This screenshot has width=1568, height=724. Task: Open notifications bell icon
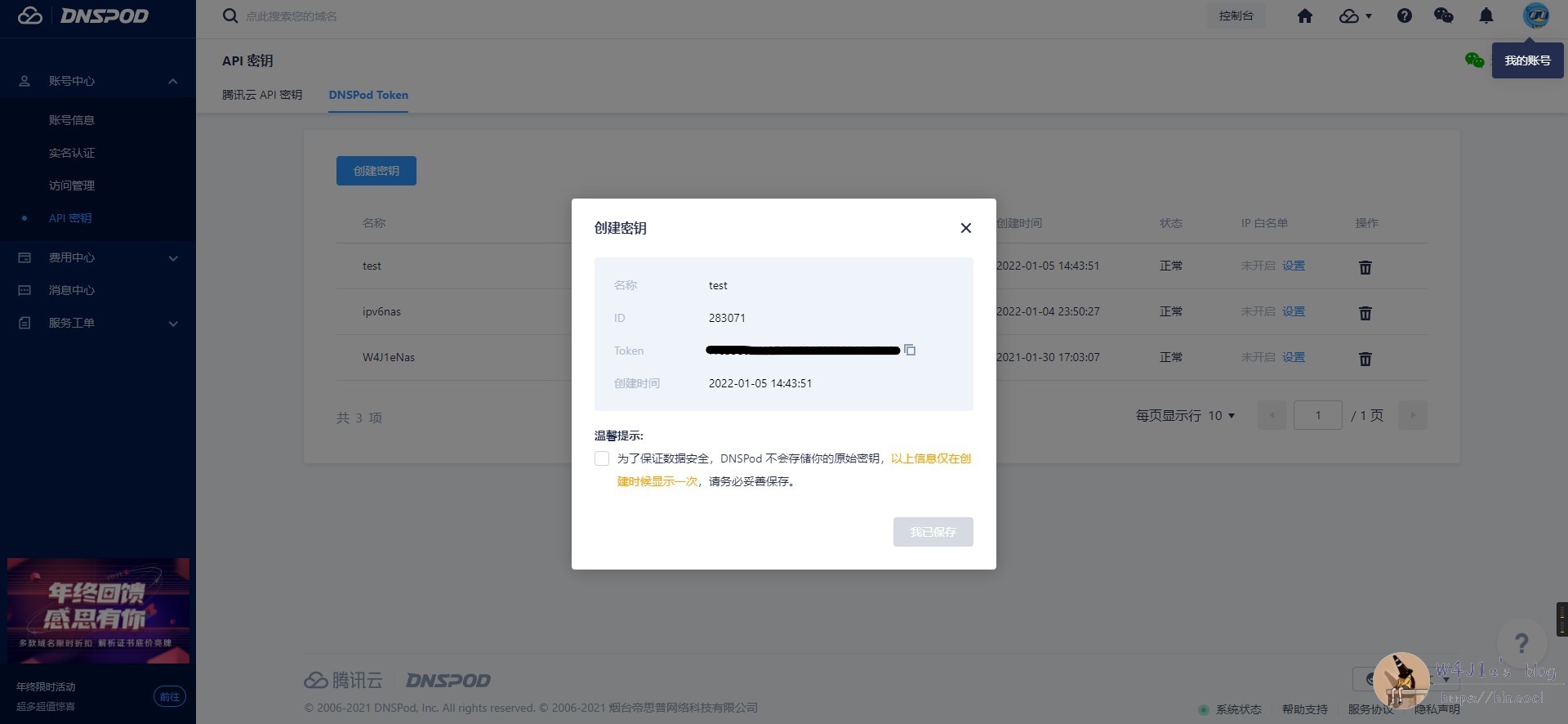coord(1486,16)
